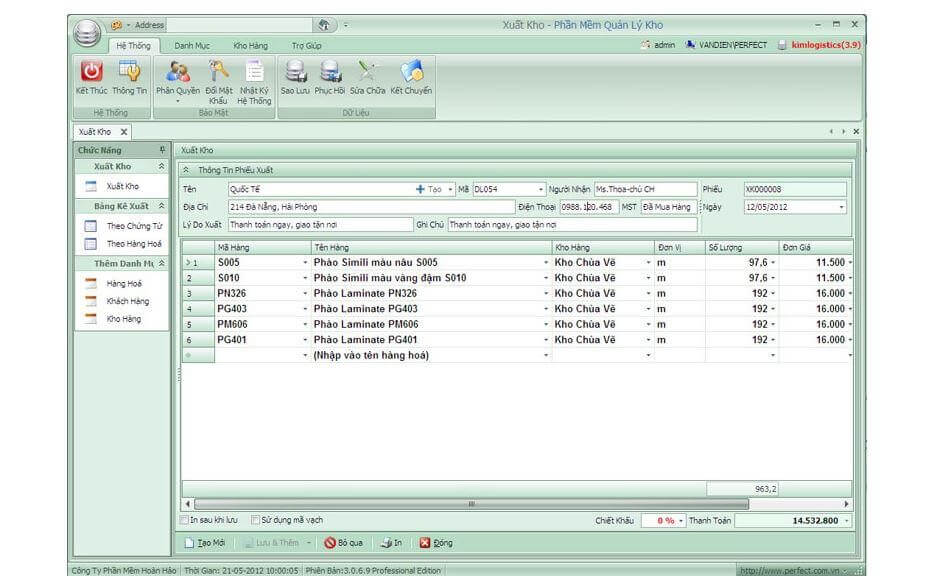
Task: Click the Kết Chuyển icon
Action: point(411,72)
